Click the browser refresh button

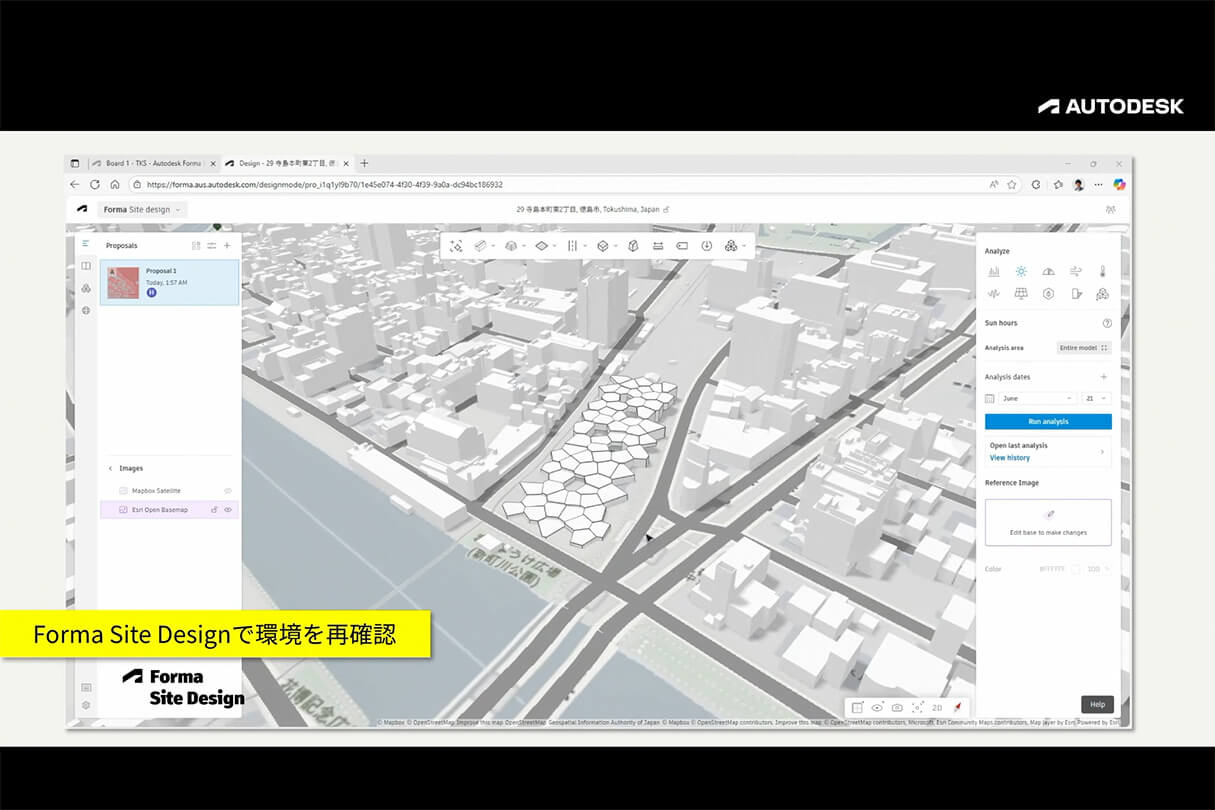(95, 184)
